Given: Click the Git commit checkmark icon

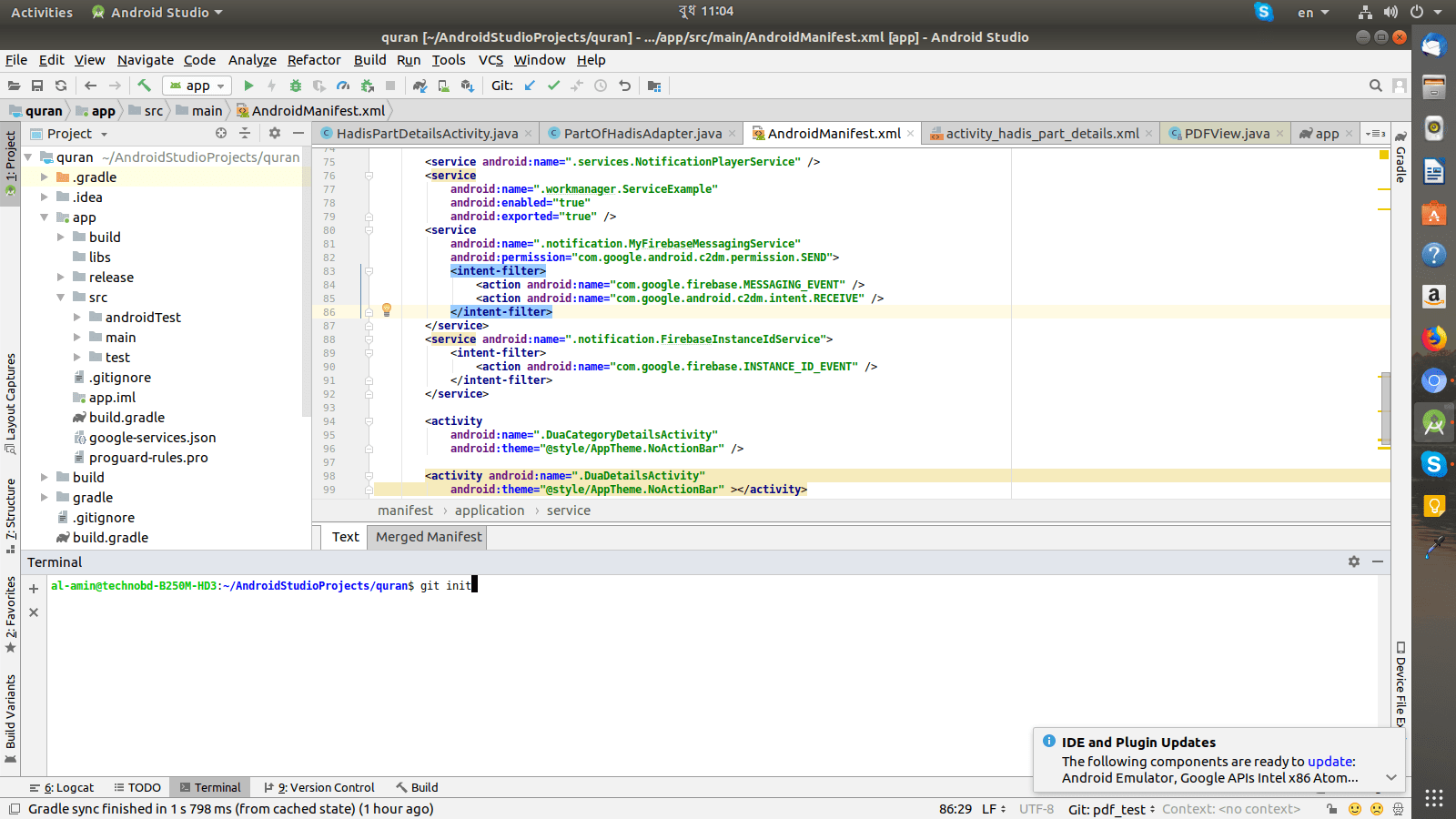Looking at the screenshot, I should tap(553, 86).
